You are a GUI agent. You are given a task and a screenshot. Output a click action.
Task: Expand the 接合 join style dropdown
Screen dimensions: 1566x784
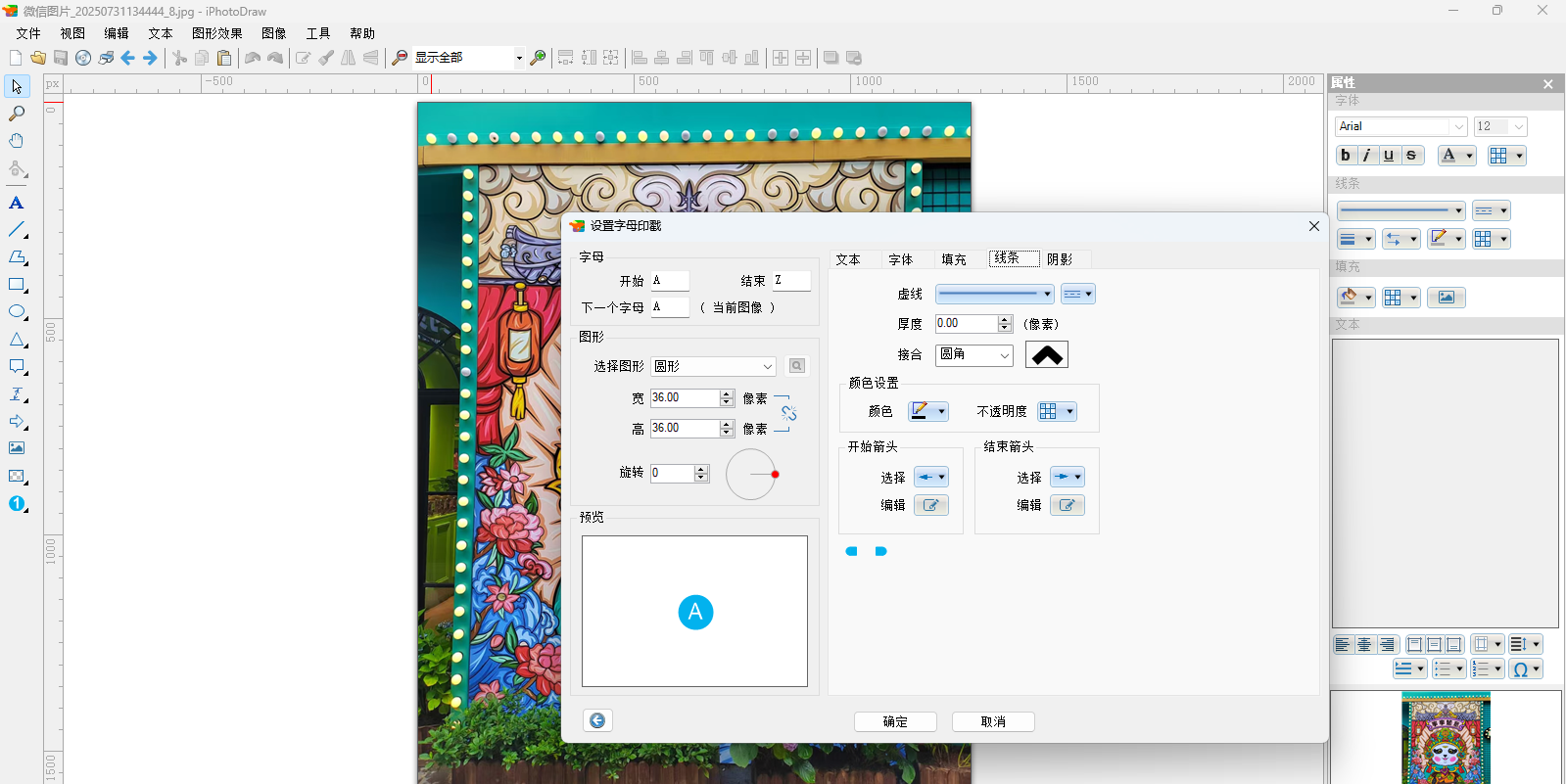973,354
